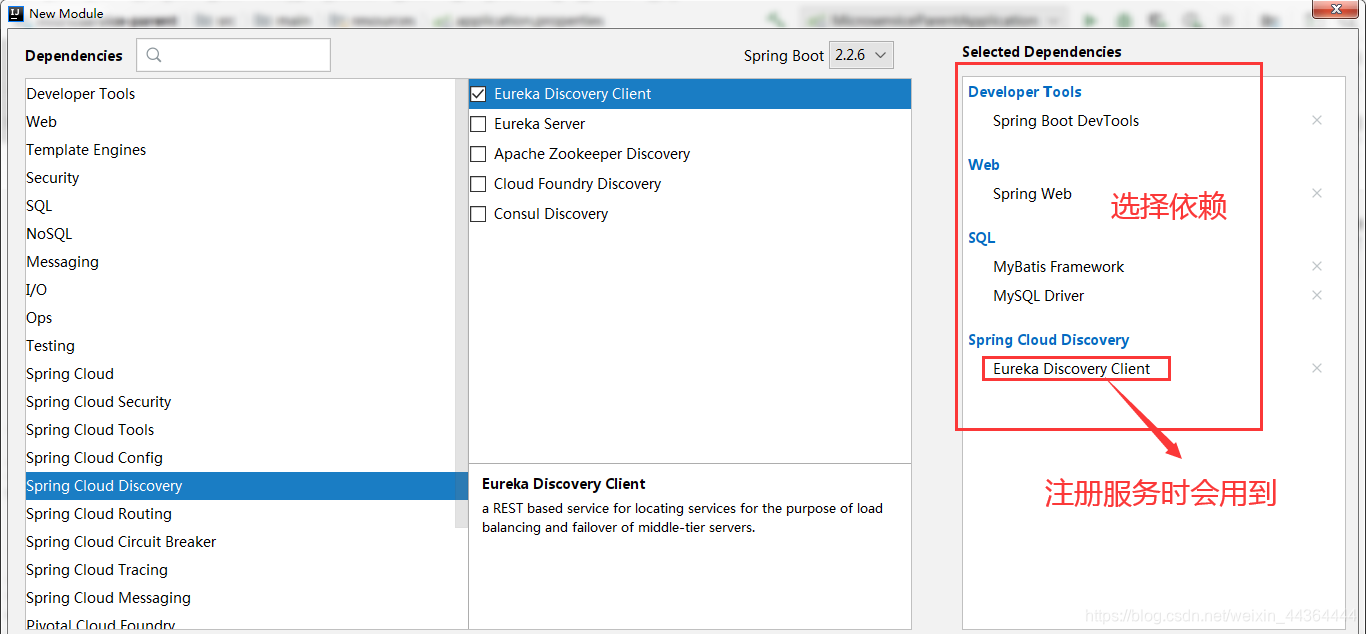Uncheck the Eureka Discovery Client checkbox

point(478,94)
